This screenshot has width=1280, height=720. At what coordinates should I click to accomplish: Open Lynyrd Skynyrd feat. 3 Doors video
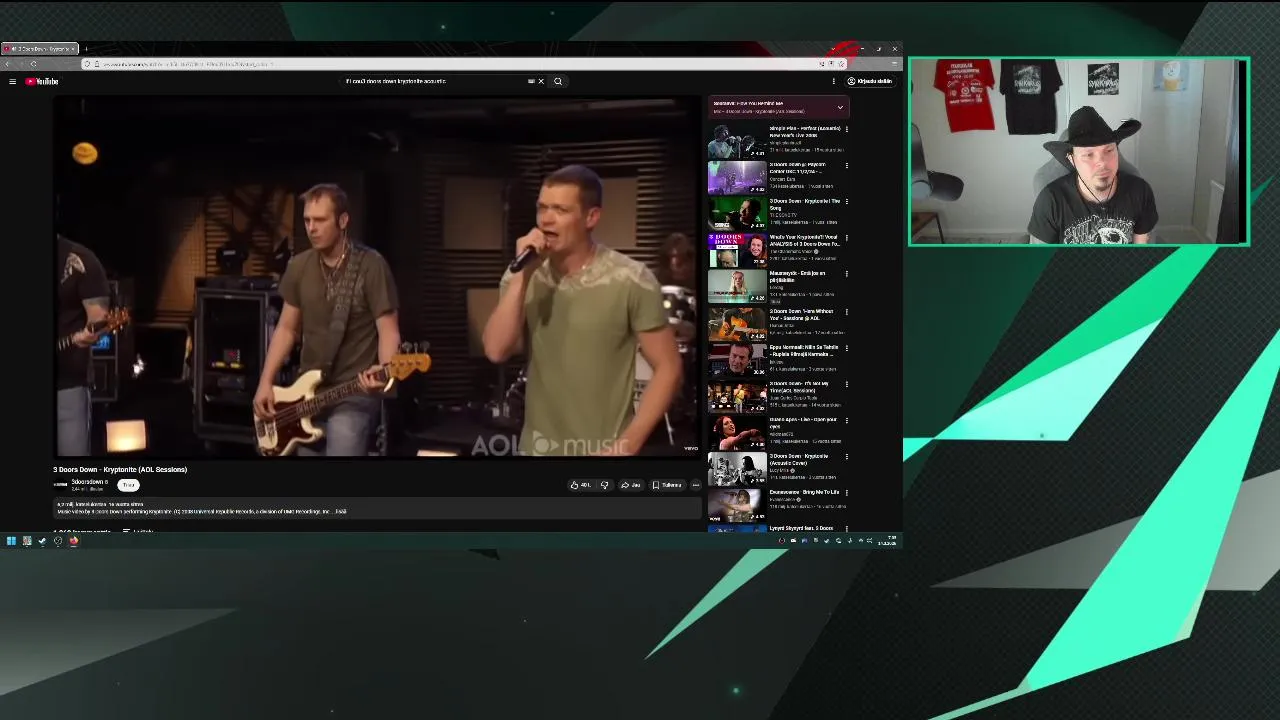(737, 529)
